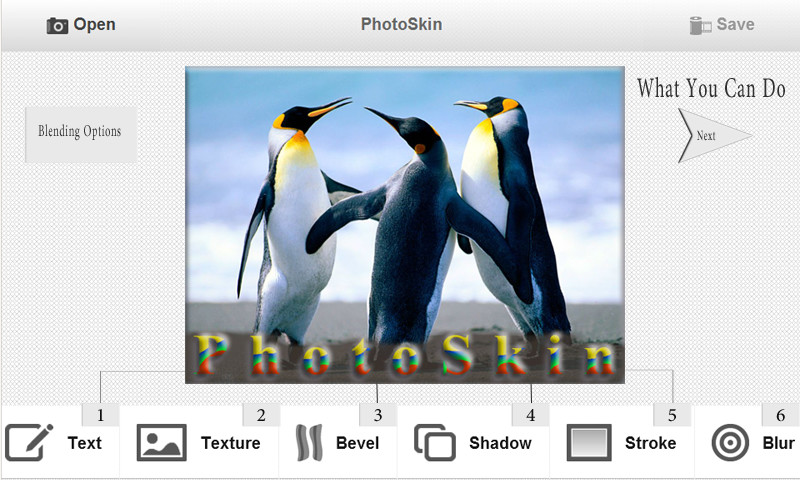Choose the Texture tab label

pos(231,443)
